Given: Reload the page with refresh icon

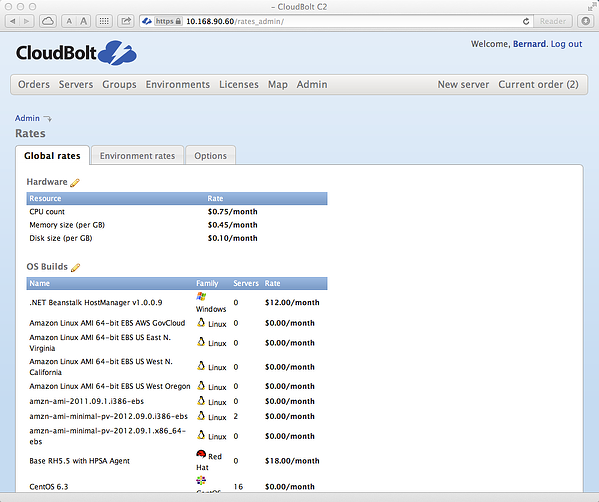Looking at the screenshot, I should point(526,21).
